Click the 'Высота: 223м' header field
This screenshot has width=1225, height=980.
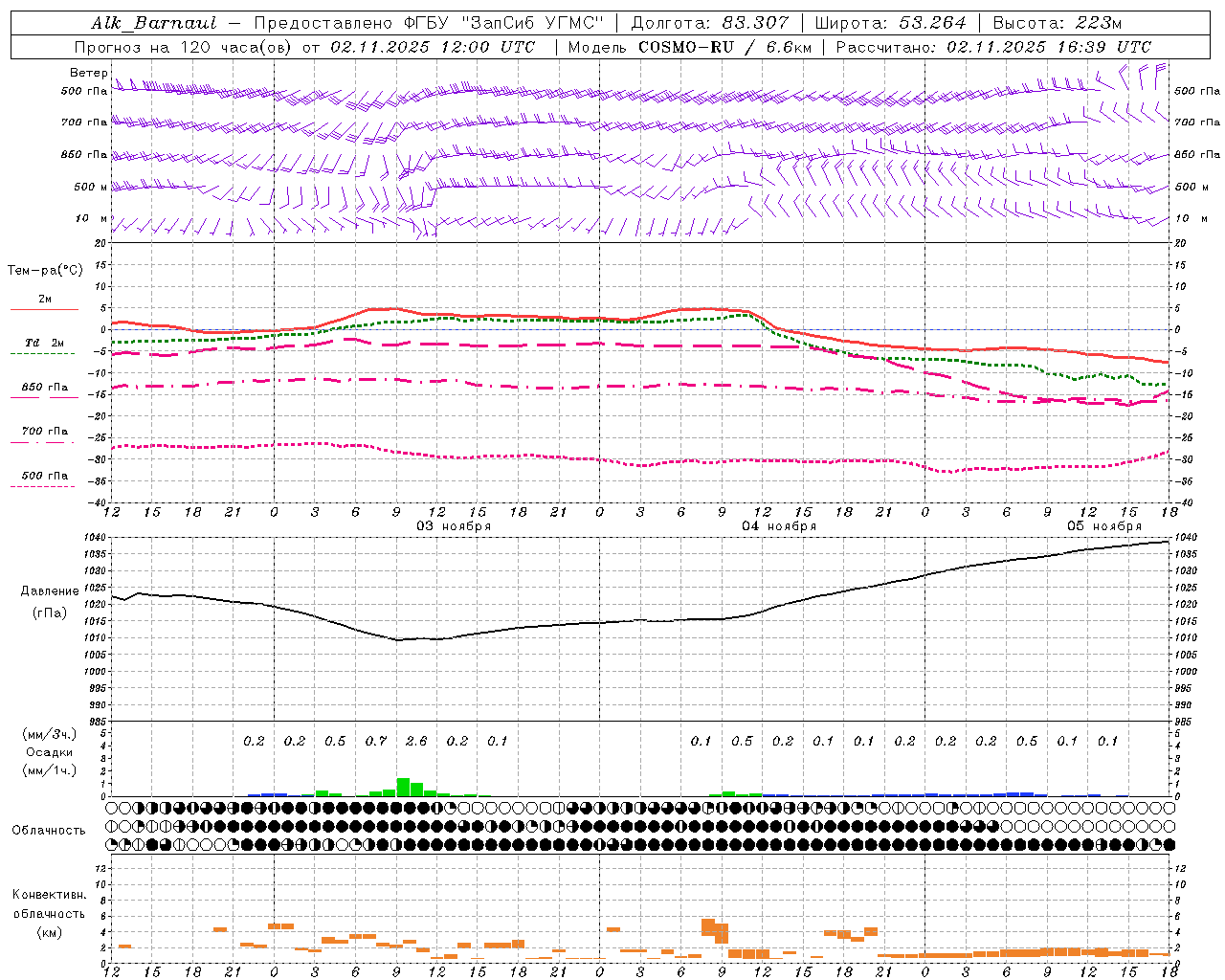point(1057,23)
